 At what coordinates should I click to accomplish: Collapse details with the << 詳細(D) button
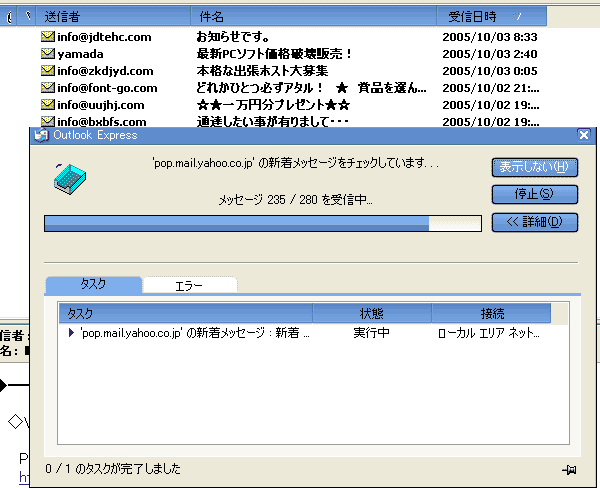[x=535, y=222]
